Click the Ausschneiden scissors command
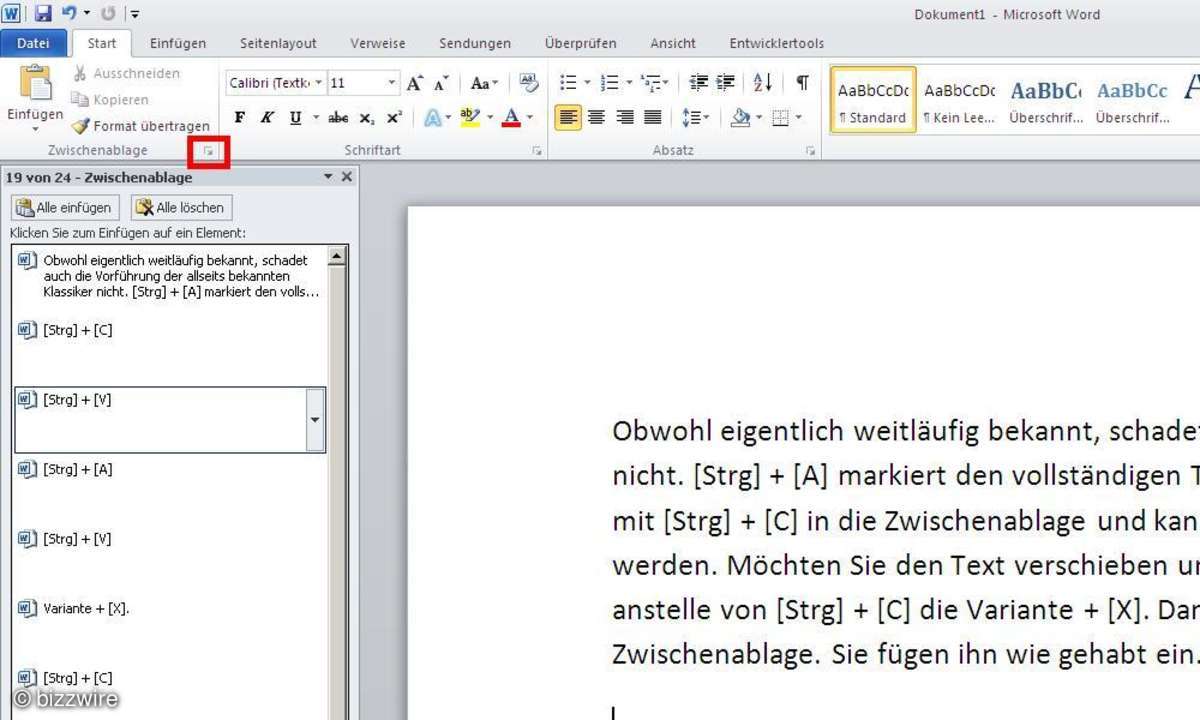Screen dimensions: 1200x720 (126, 73)
